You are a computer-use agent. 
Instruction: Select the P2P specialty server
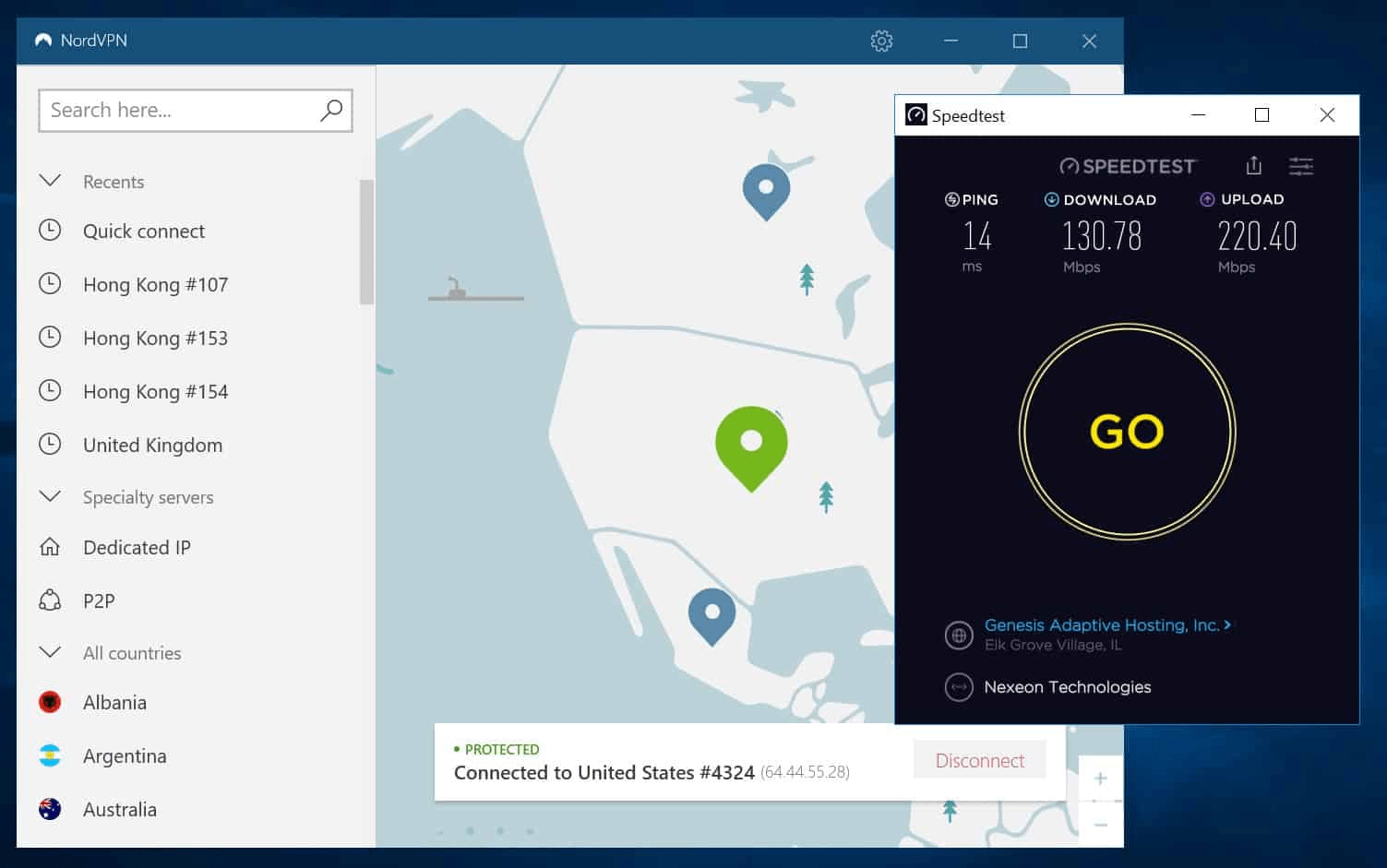click(x=98, y=600)
